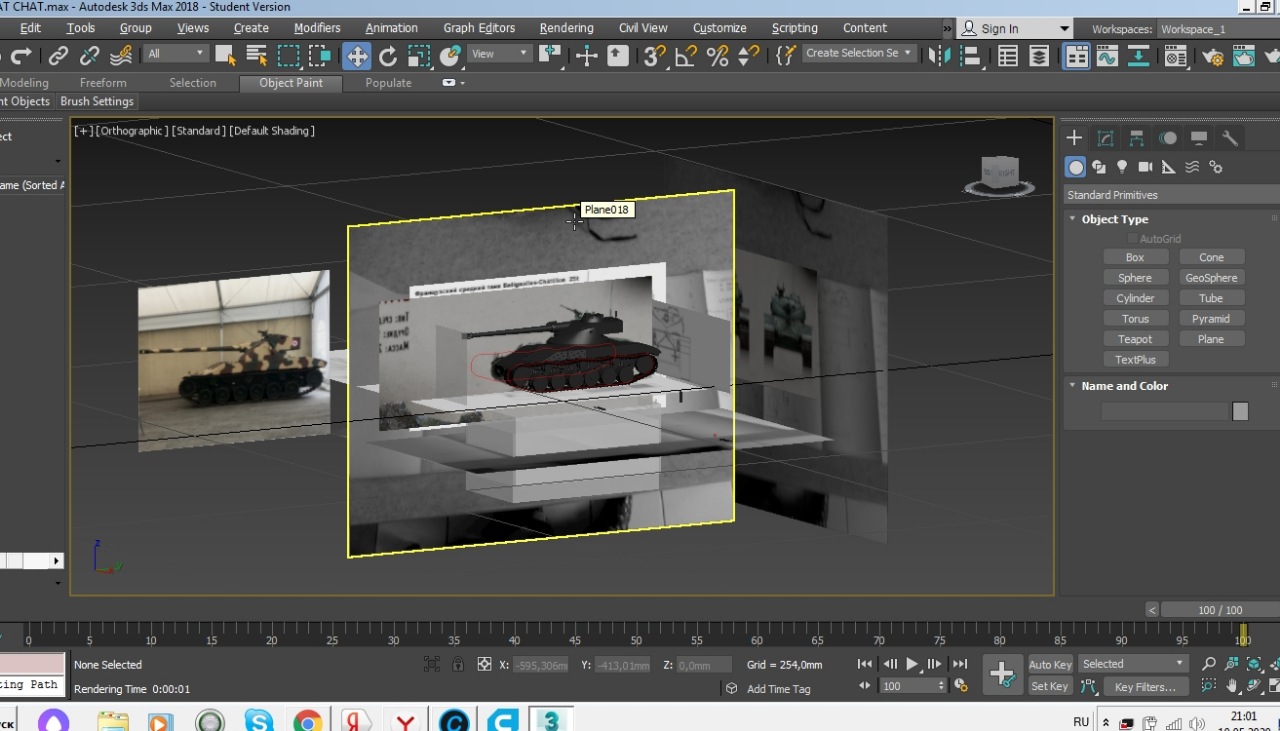Create a Teapot primitive button
This screenshot has width=1280, height=731.
tap(1135, 339)
